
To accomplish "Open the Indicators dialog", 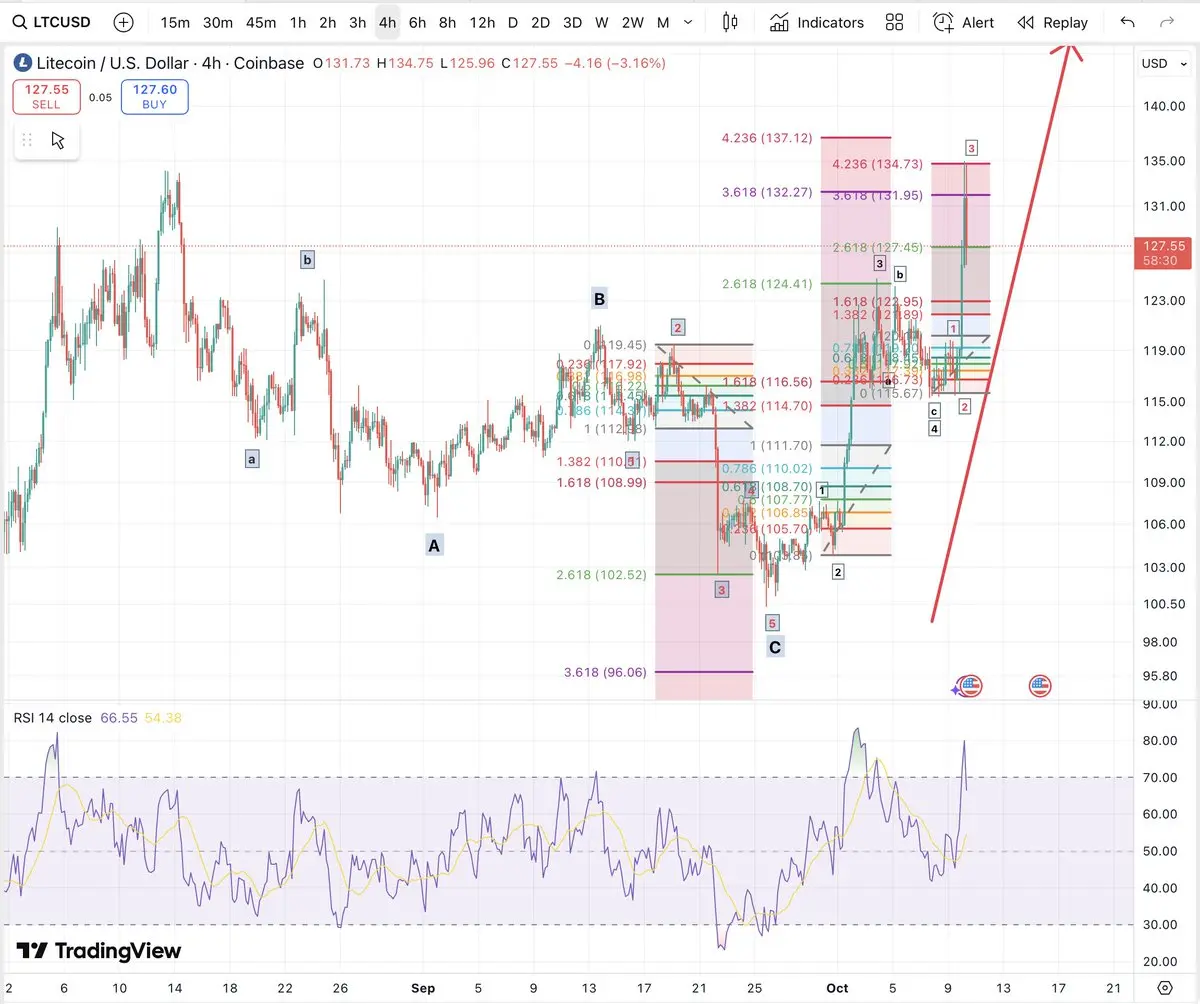I will [816, 22].
